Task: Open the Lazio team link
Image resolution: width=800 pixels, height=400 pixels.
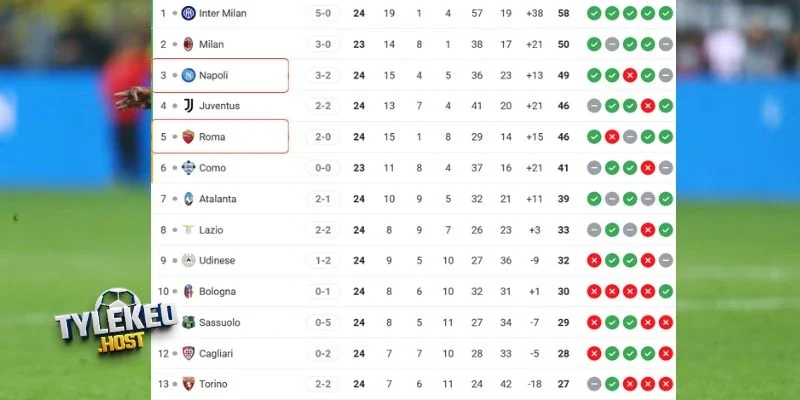Action: click(x=212, y=230)
